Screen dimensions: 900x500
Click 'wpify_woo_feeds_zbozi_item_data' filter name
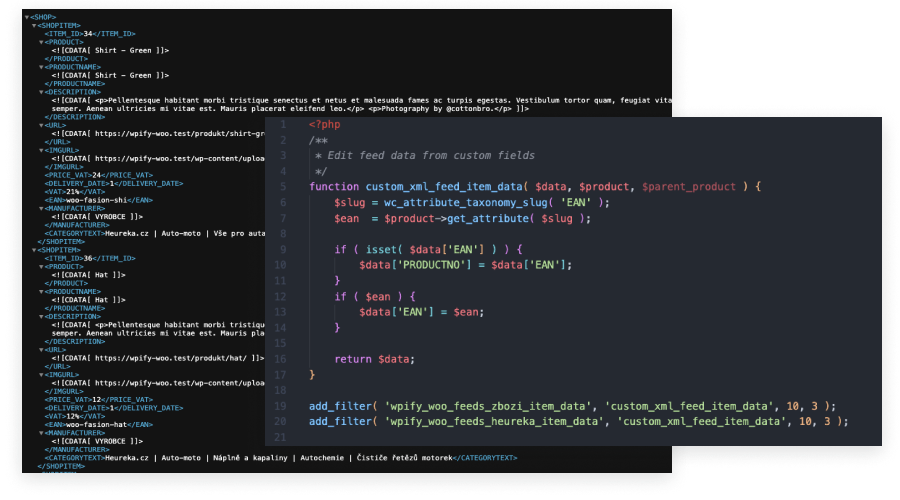488,406
